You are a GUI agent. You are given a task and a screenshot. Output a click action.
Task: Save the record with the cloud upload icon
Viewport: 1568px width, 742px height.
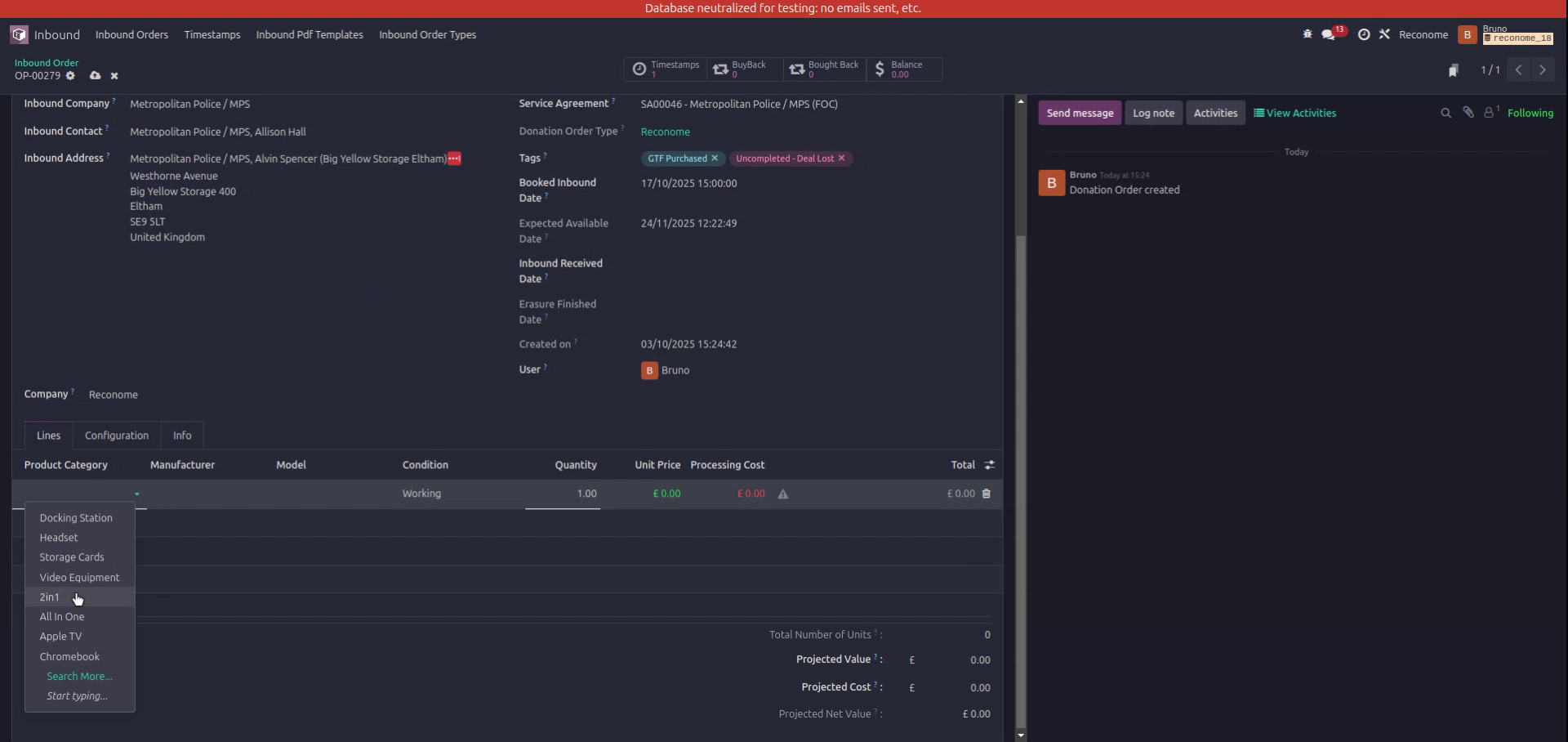[95, 75]
